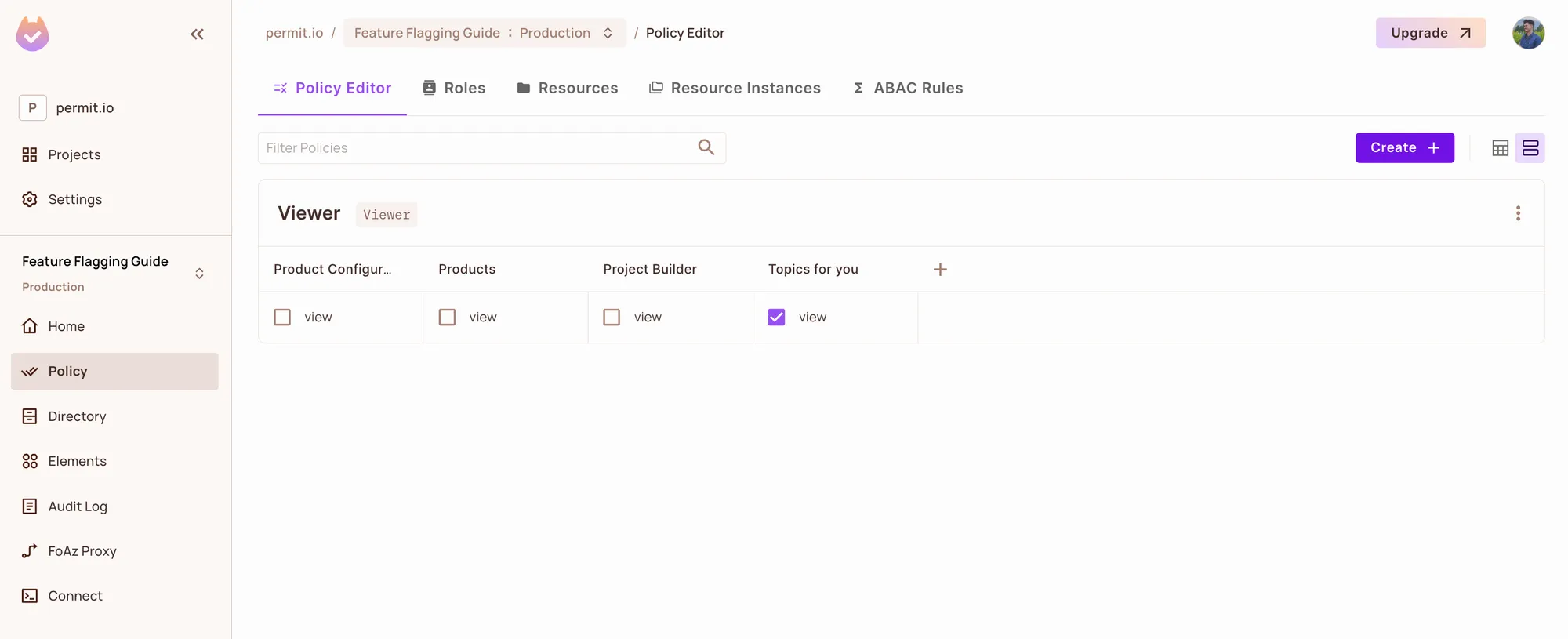This screenshot has width=1568, height=639.
Task: Click the Create button
Action: [x=1404, y=148]
